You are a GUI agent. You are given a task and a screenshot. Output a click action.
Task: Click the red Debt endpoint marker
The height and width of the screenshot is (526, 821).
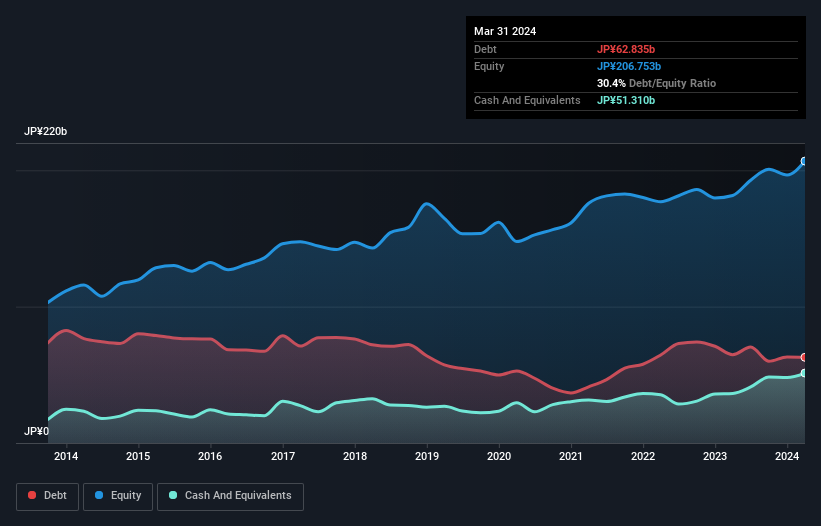point(803,357)
